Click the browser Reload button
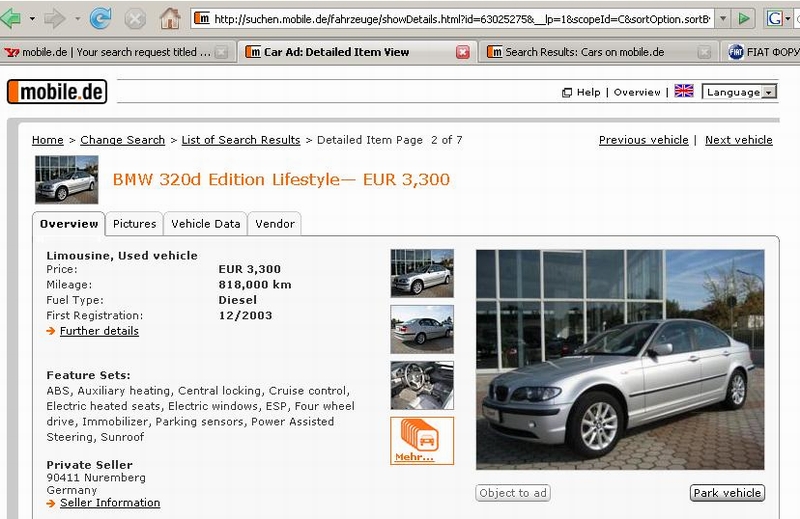This screenshot has width=800, height=519. pyautogui.click(x=100, y=18)
